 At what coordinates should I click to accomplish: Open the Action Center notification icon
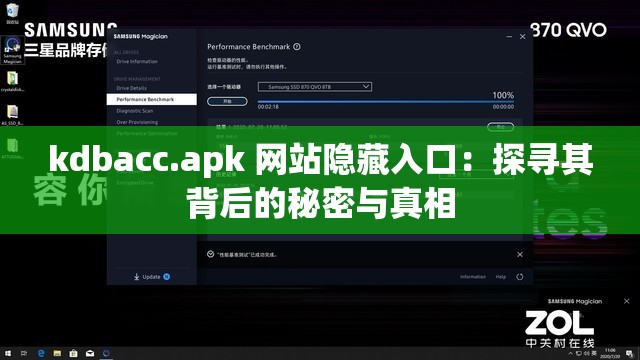[x=629, y=353]
